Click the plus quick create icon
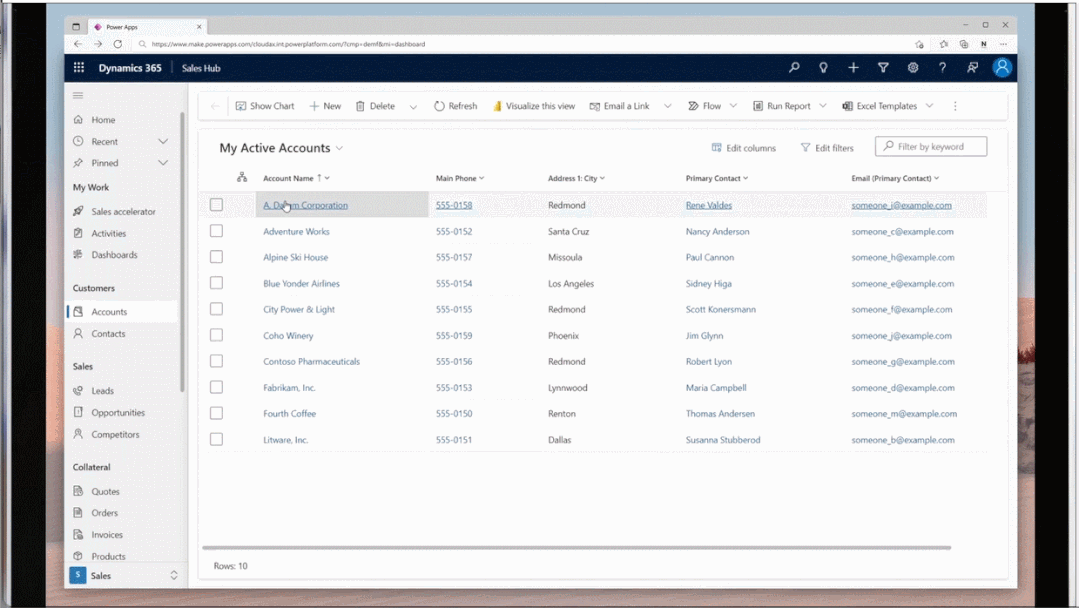The height and width of the screenshot is (608, 1079). [853, 67]
